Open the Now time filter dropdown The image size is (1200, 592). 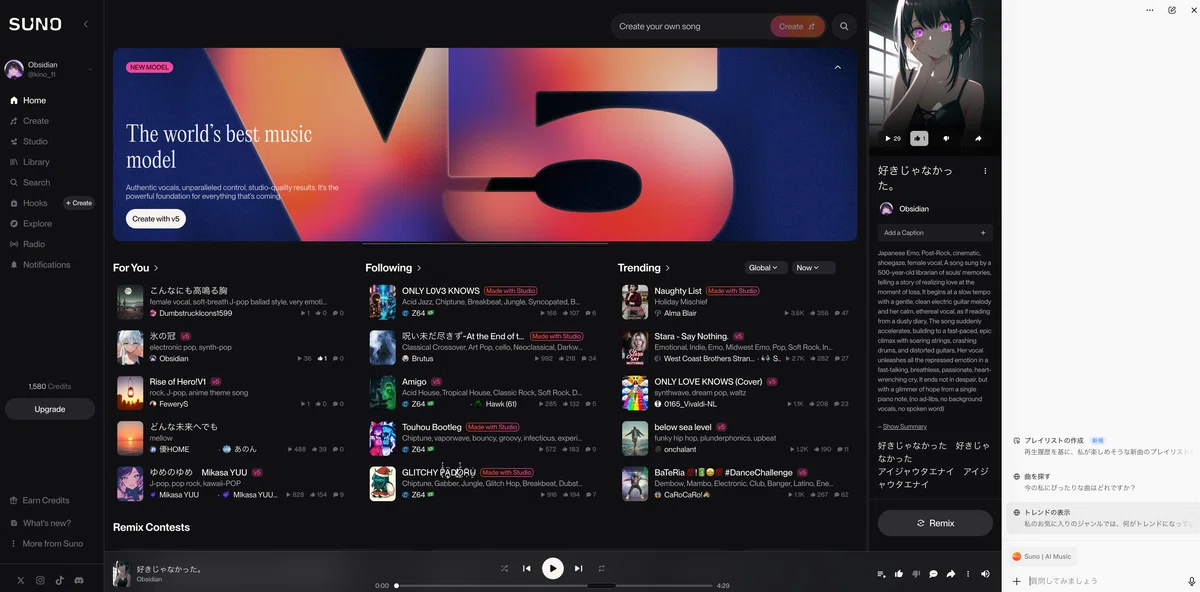pos(813,268)
